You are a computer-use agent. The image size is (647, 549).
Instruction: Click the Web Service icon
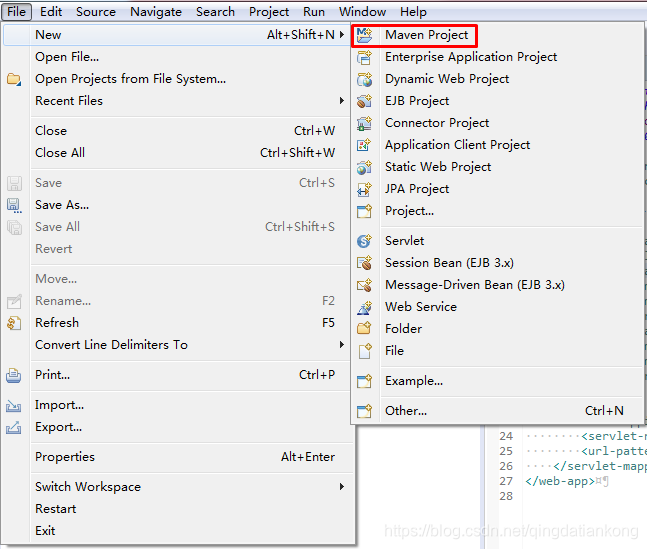coord(364,307)
